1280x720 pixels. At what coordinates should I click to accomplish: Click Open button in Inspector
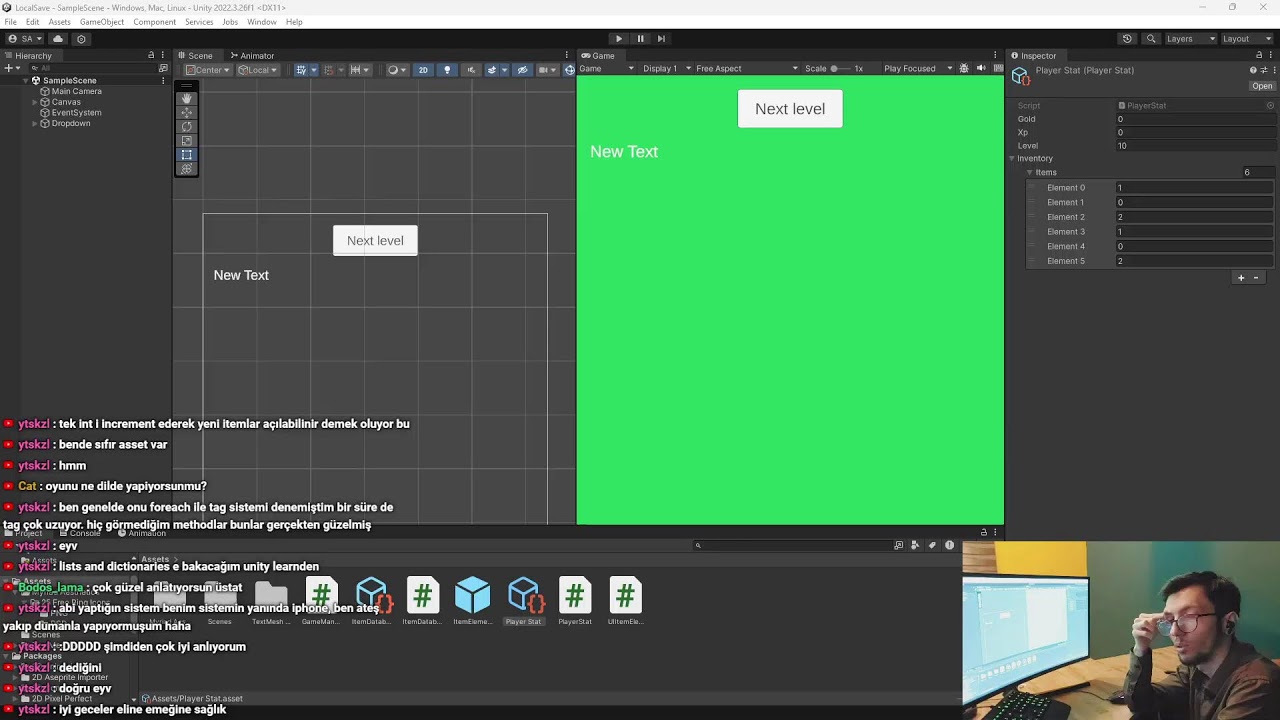point(1262,86)
